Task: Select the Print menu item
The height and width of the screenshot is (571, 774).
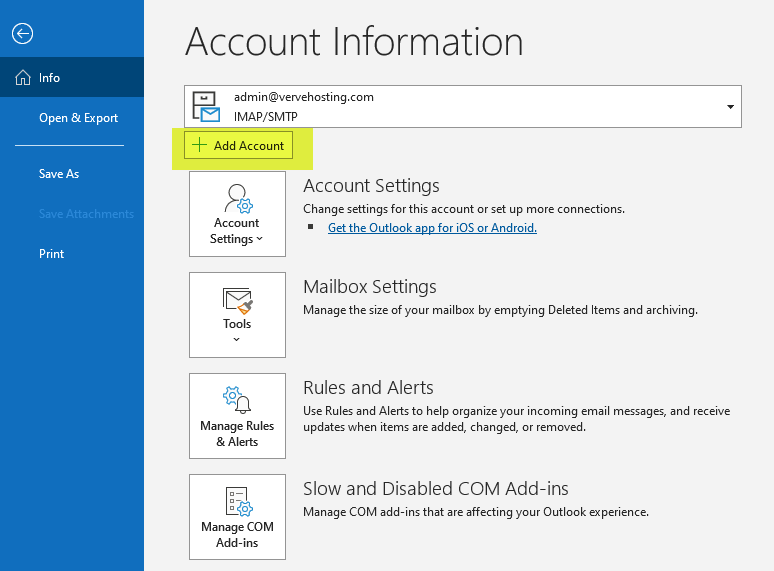Action: (x=51, y=254)
